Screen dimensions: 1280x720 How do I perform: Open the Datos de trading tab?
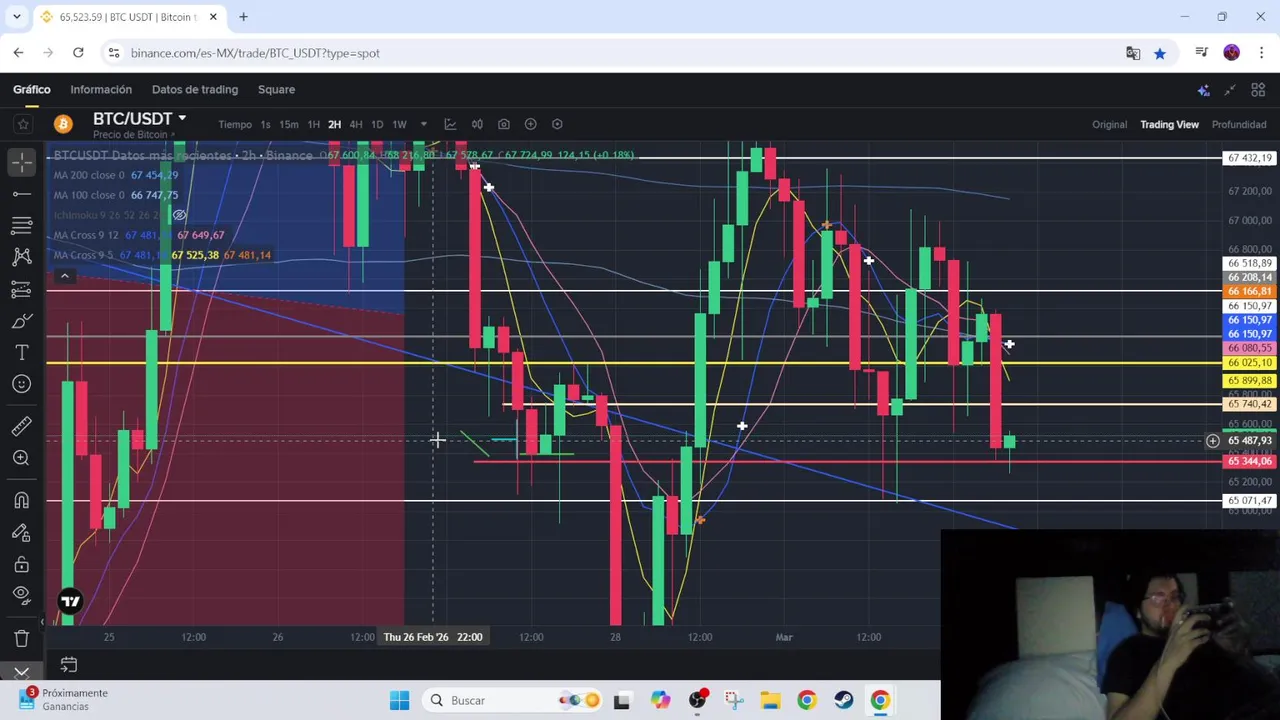[195, 89]
